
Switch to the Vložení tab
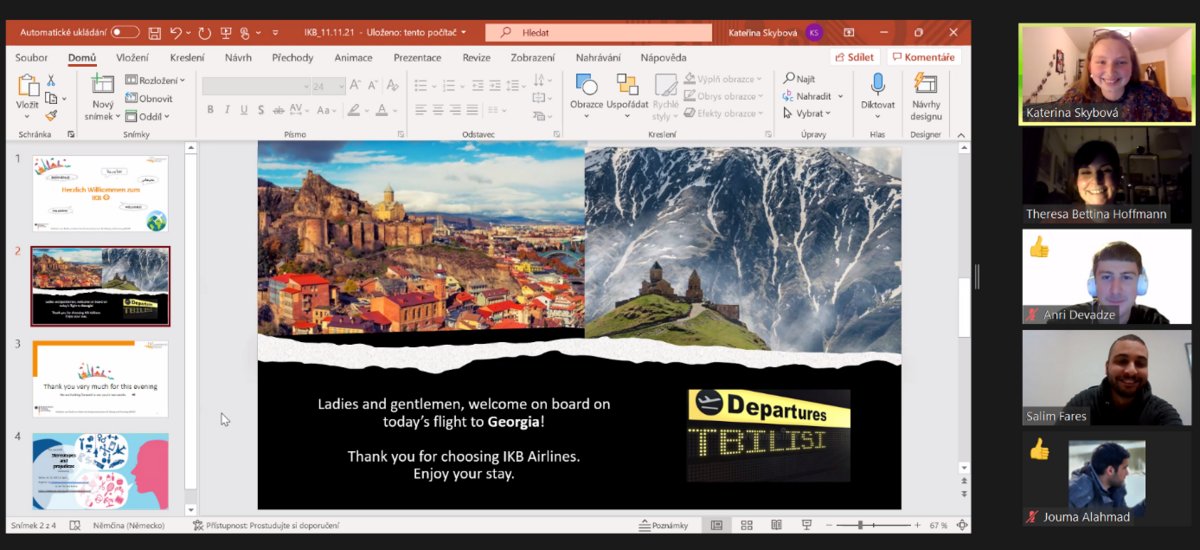pos(132,57)
